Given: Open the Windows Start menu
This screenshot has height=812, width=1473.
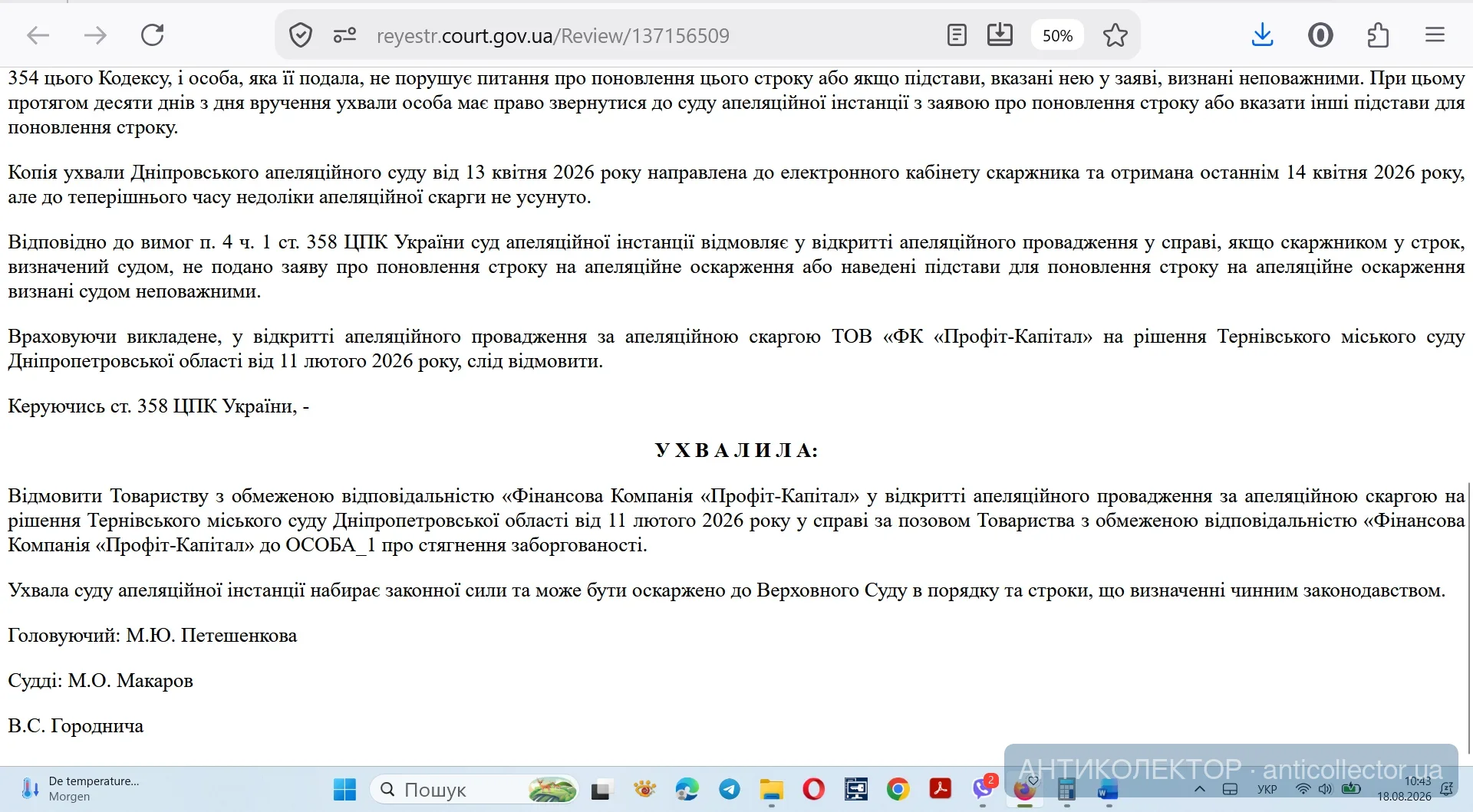Looking at the screenshot, I should pos(345,789).
